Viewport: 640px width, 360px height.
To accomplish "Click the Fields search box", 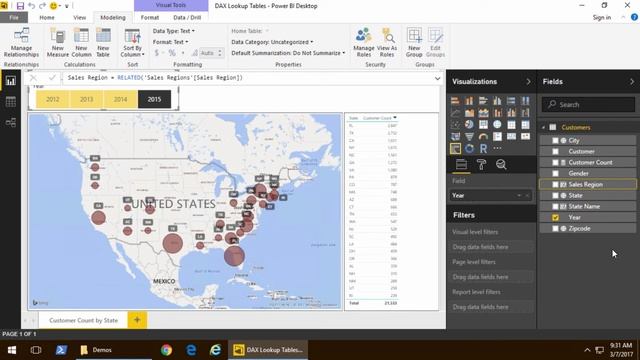I will [588, 104].
